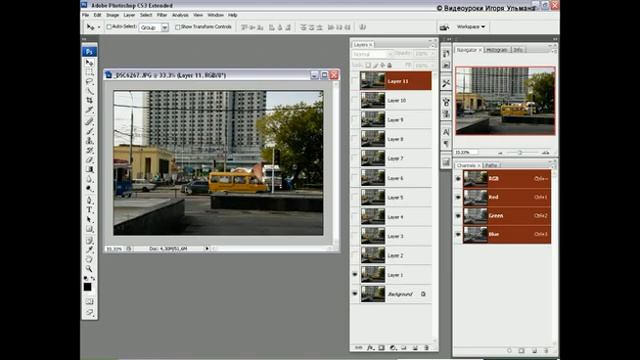
Task: Click the Navigator preview thumbnail
Action: 505,101
